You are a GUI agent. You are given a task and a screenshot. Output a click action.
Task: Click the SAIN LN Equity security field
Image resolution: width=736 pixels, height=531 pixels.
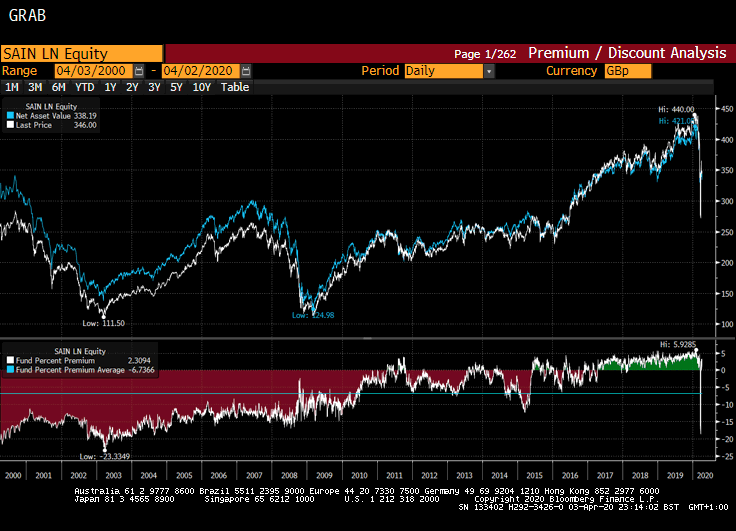(81, 54)
